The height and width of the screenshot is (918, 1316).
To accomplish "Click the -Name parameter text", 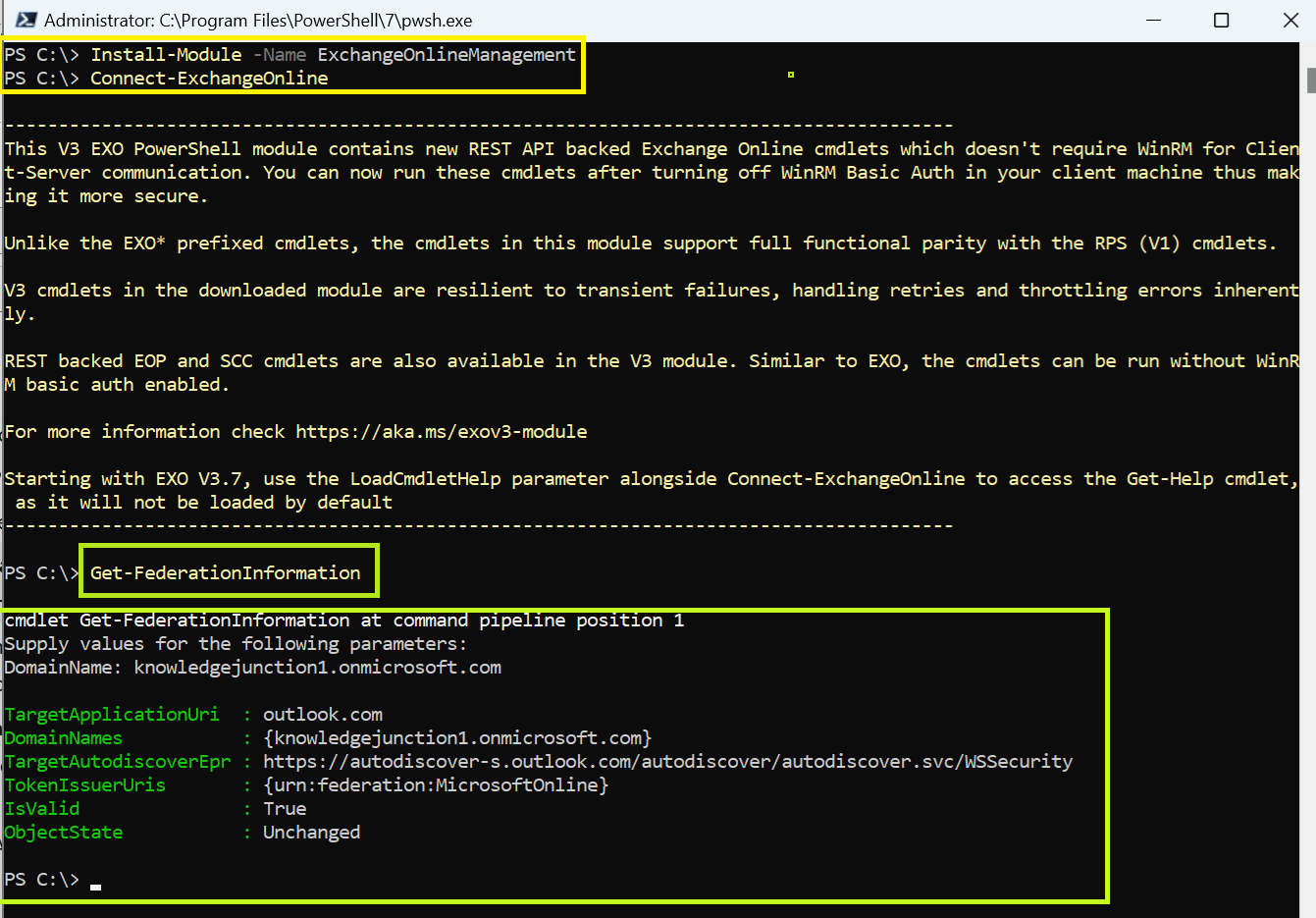I will (x=280, y=55).
